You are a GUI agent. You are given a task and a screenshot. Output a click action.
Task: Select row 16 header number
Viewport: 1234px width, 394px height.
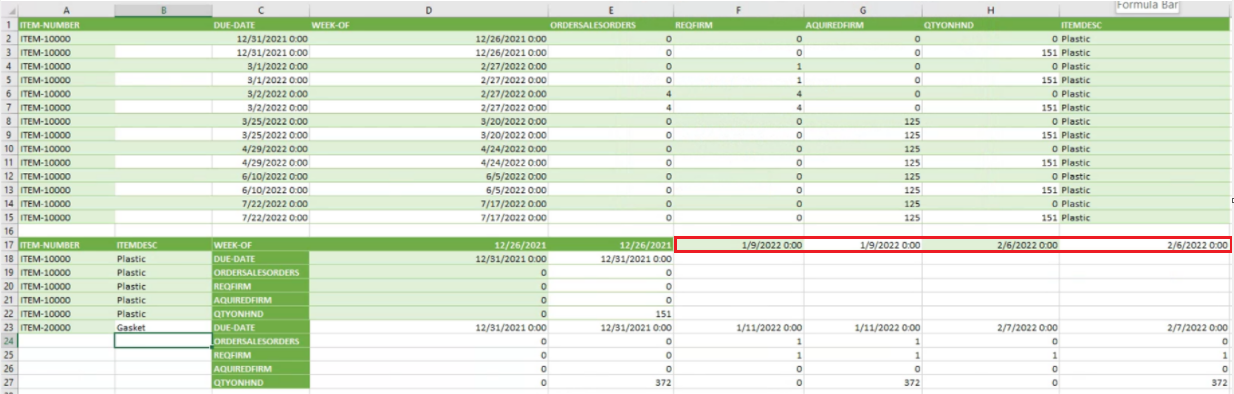9,231
